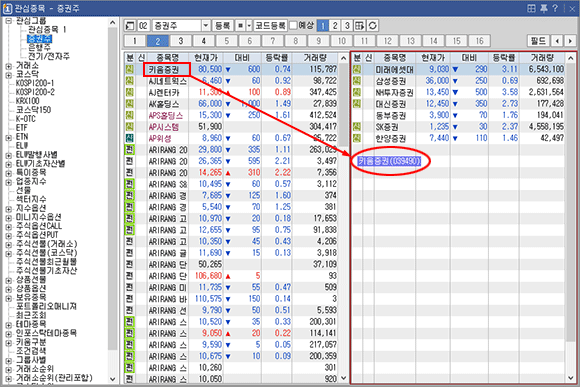Screen dimensions: 580x387
Task: Expand the ETN tree node
Action: click(9, 137)
